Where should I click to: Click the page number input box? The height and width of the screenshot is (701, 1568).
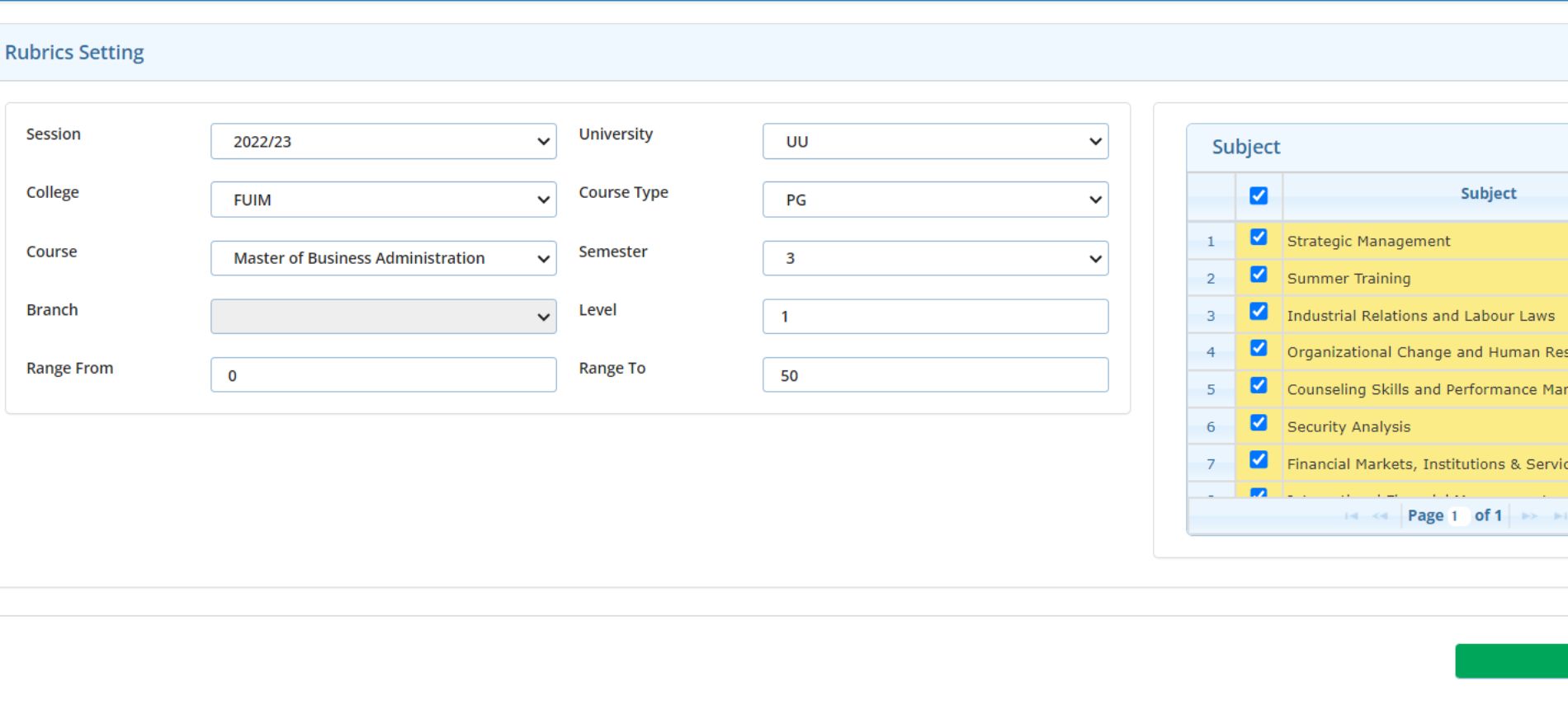point(1457,516)
